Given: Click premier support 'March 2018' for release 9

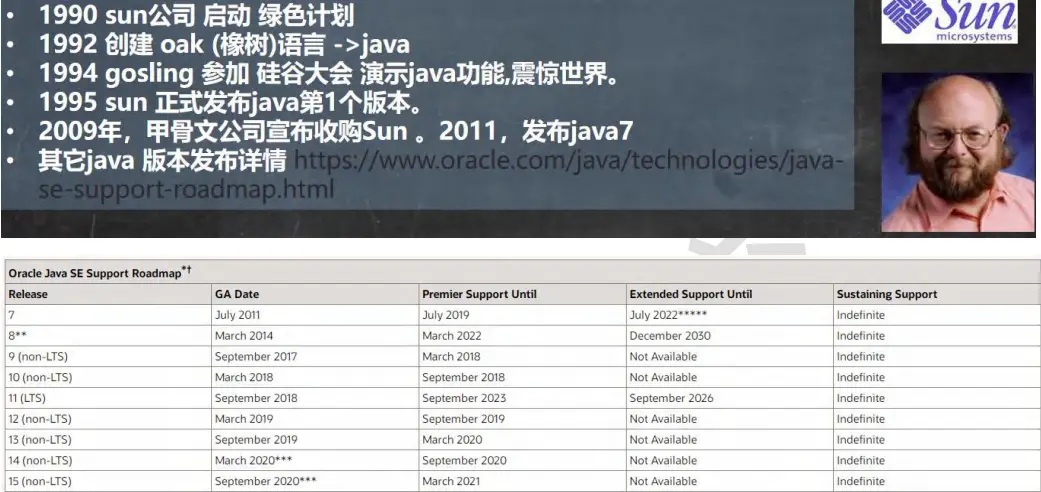Looking at the screenshot, I should coord(451,357).
